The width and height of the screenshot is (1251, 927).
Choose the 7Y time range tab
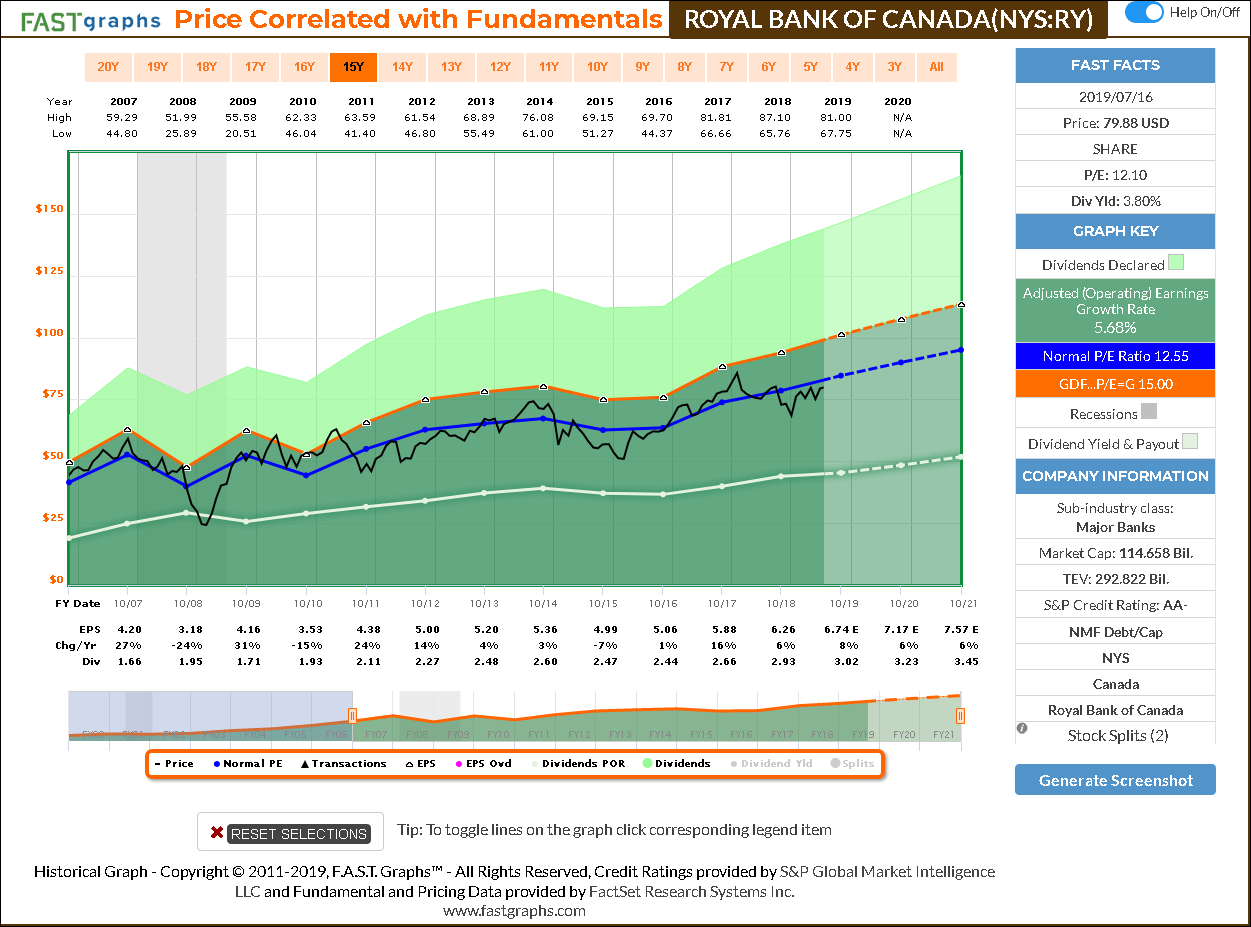click(x=726, y=67)
